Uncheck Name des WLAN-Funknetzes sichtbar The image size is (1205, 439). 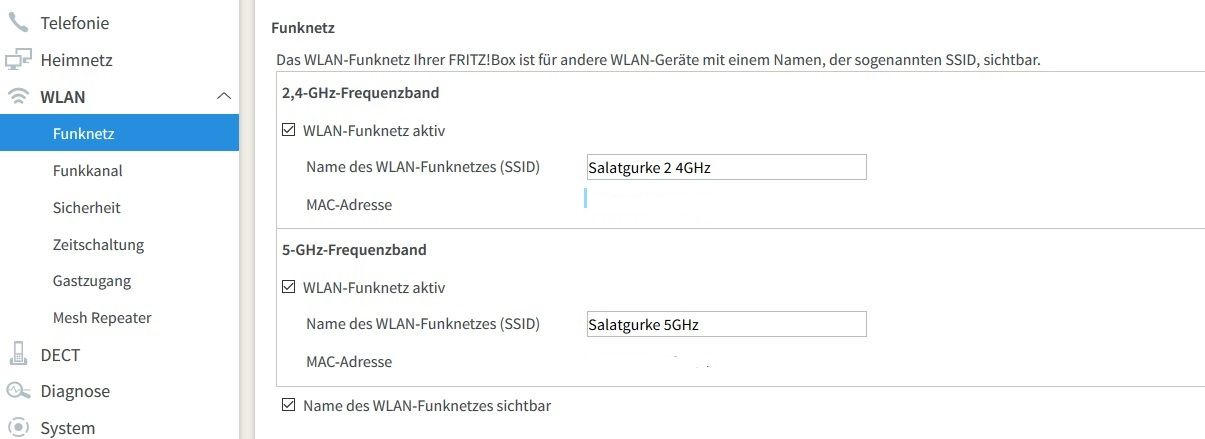(x=289, y=406)
